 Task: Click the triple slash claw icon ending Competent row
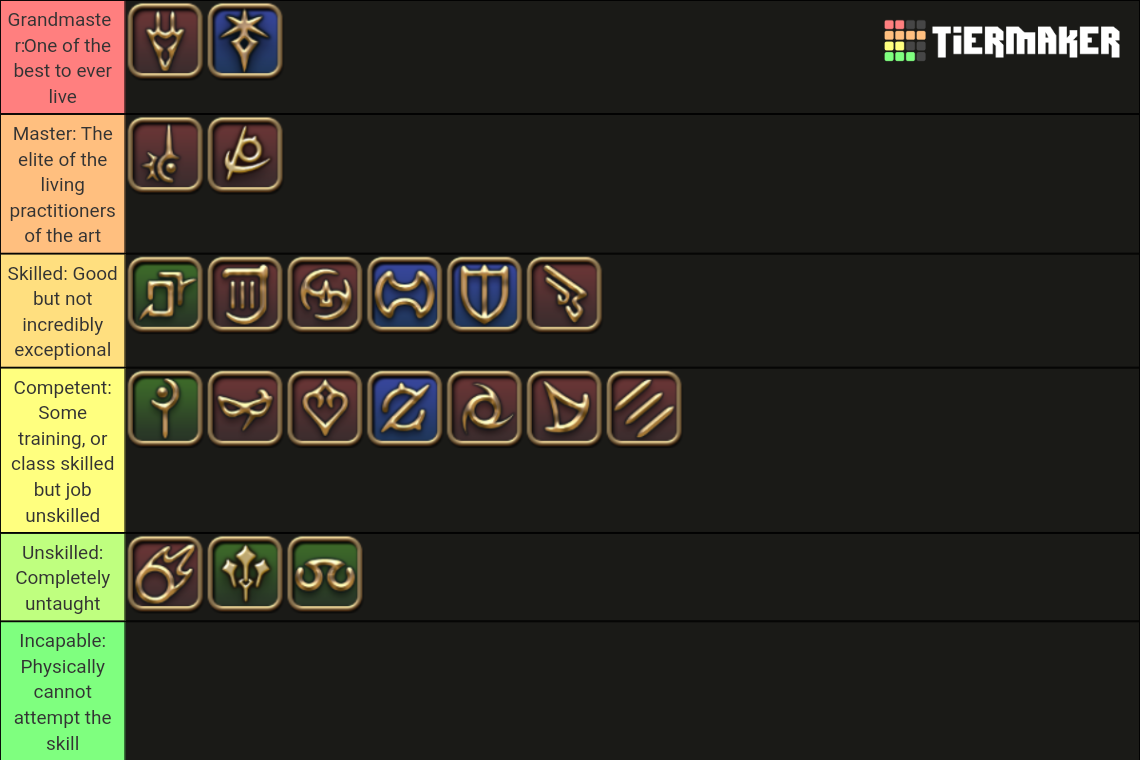tap(644, 407)
